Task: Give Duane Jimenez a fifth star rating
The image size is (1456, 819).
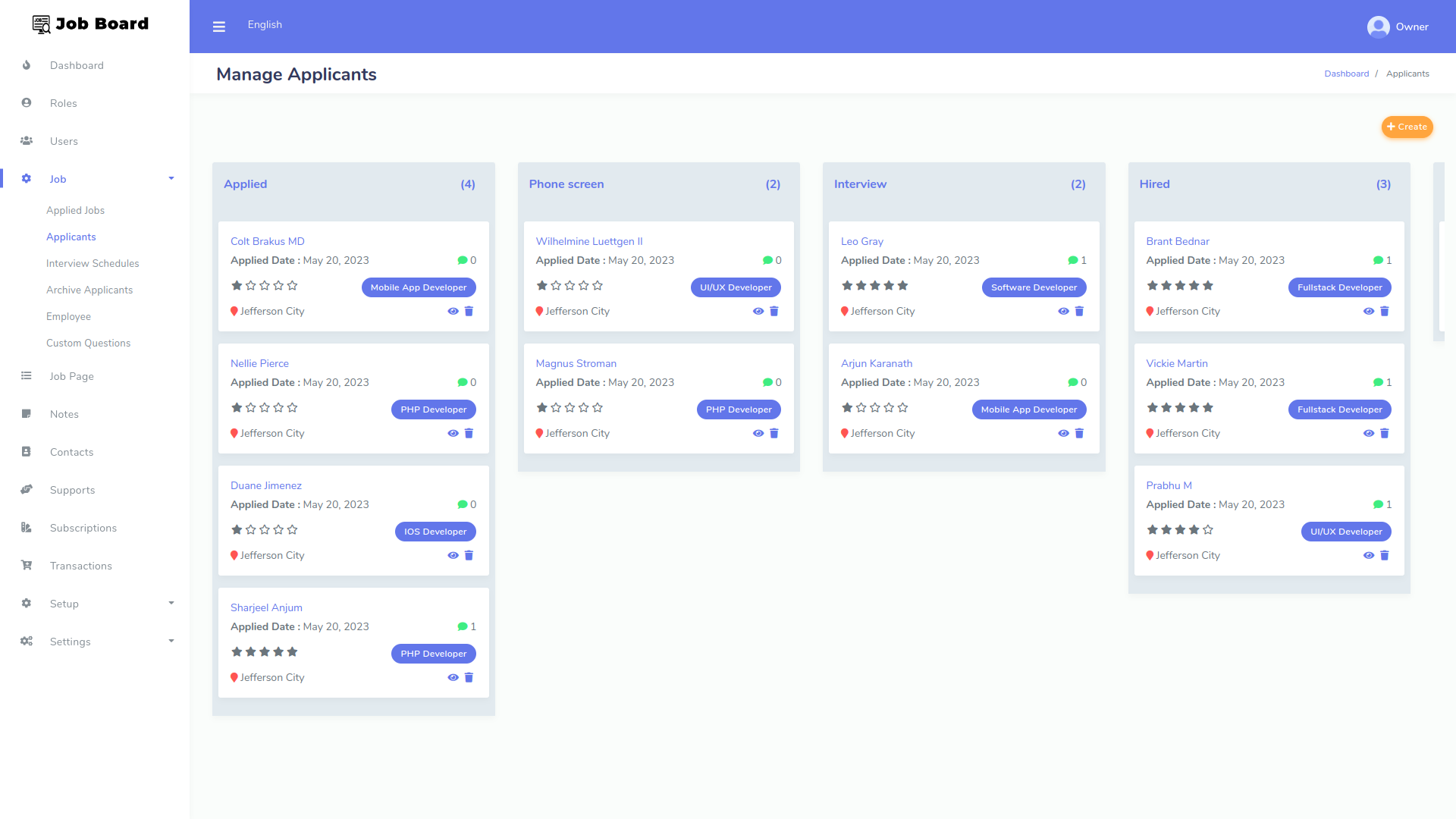Action: pyautogui.click(x=293, y=529)
